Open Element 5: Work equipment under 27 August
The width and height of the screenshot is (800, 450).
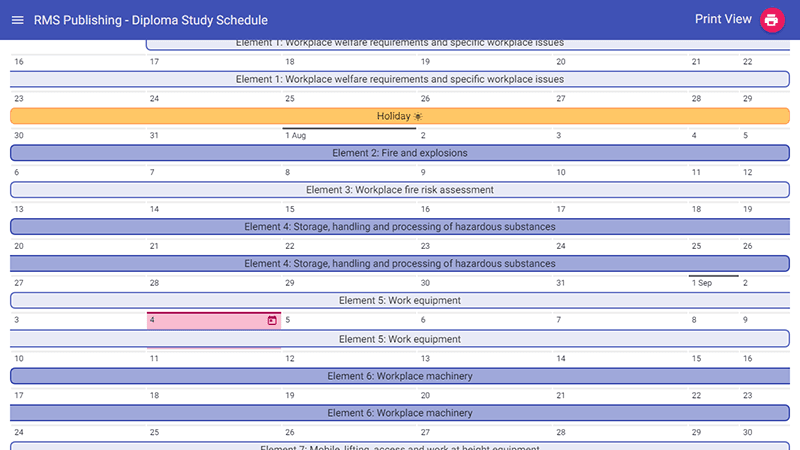click(x=400, y=301)
